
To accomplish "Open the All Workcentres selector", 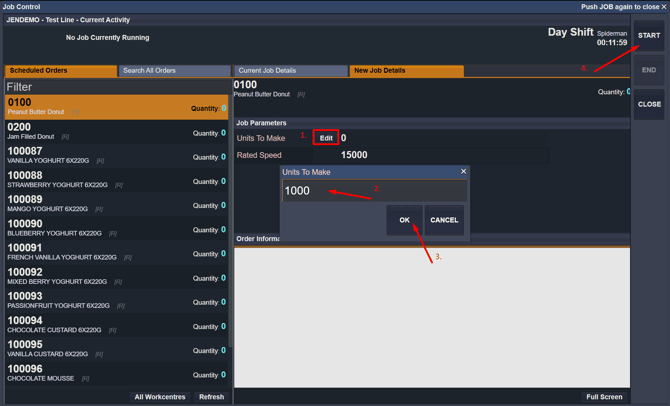I will (160, 397).
